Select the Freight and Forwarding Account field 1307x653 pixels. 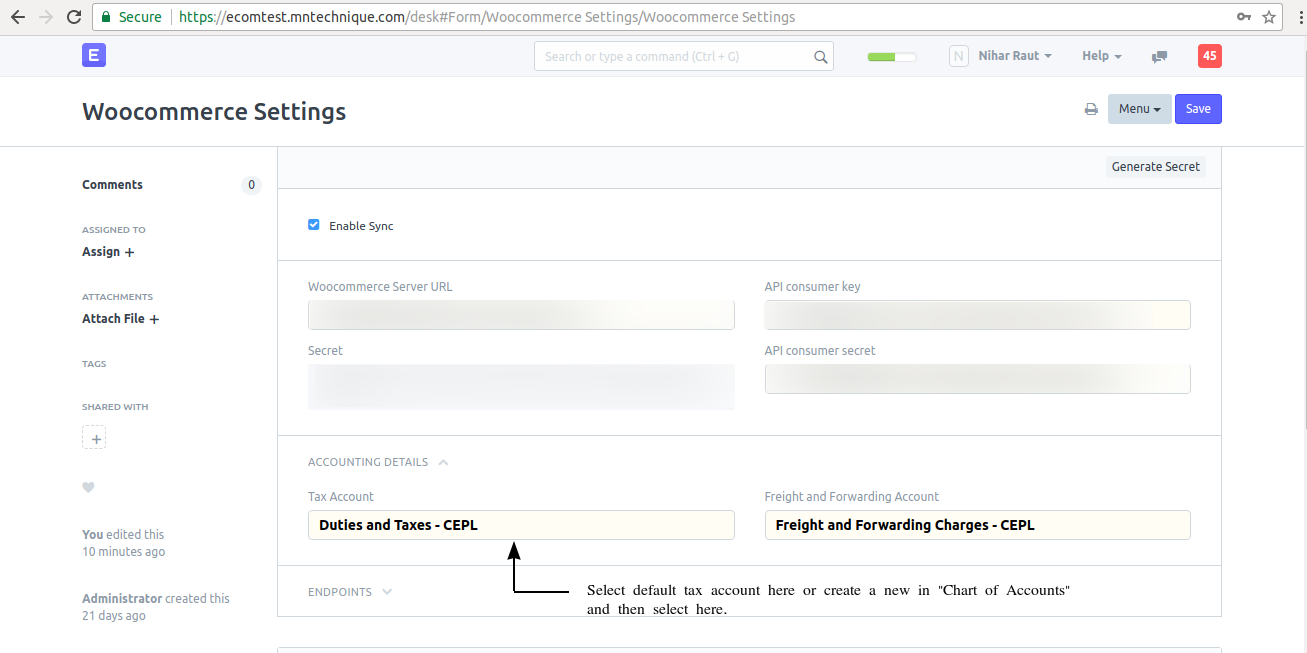[x=978, y=525]
